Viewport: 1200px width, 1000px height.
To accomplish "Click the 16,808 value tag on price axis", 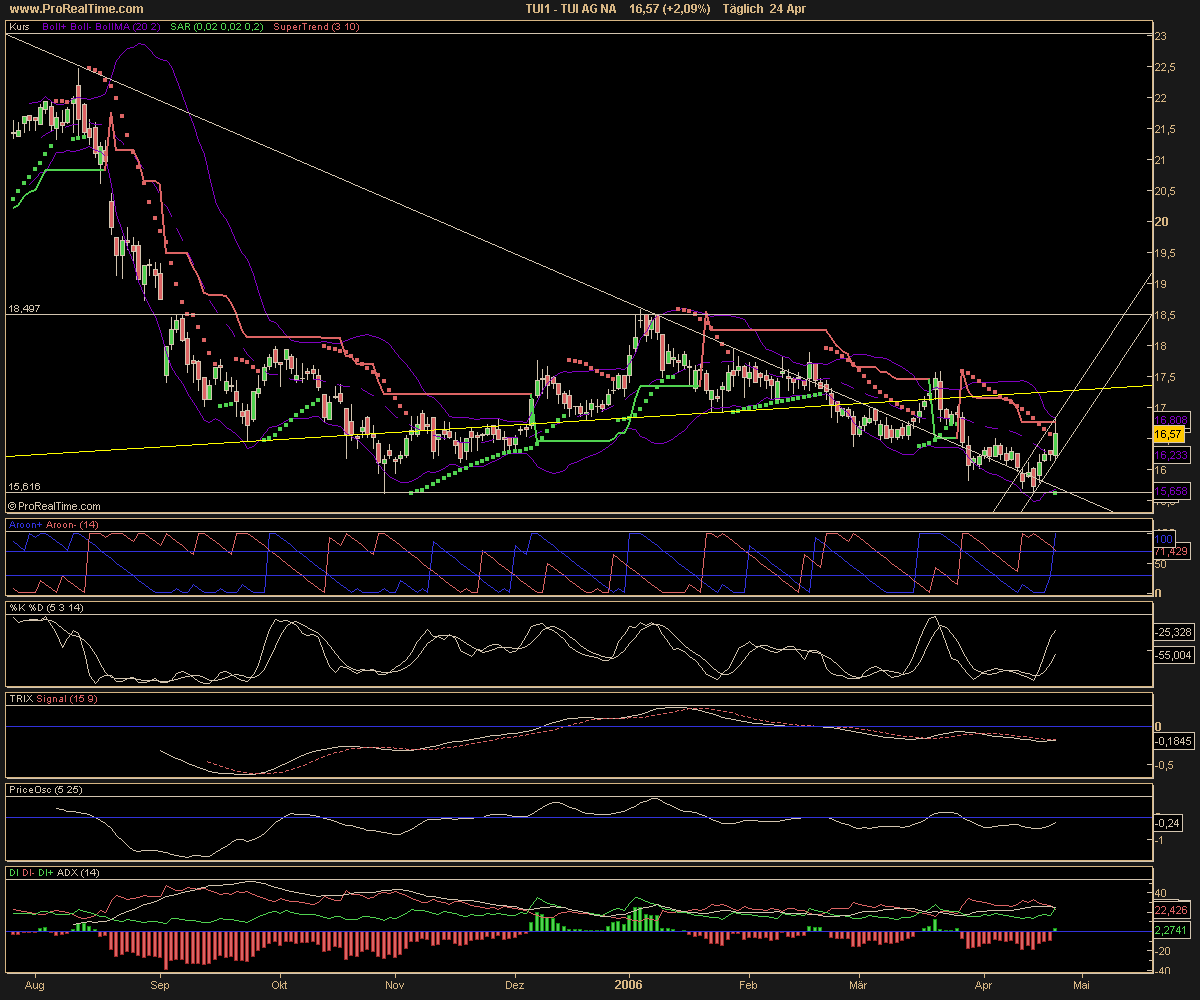I will click(x=1169, y=420).
